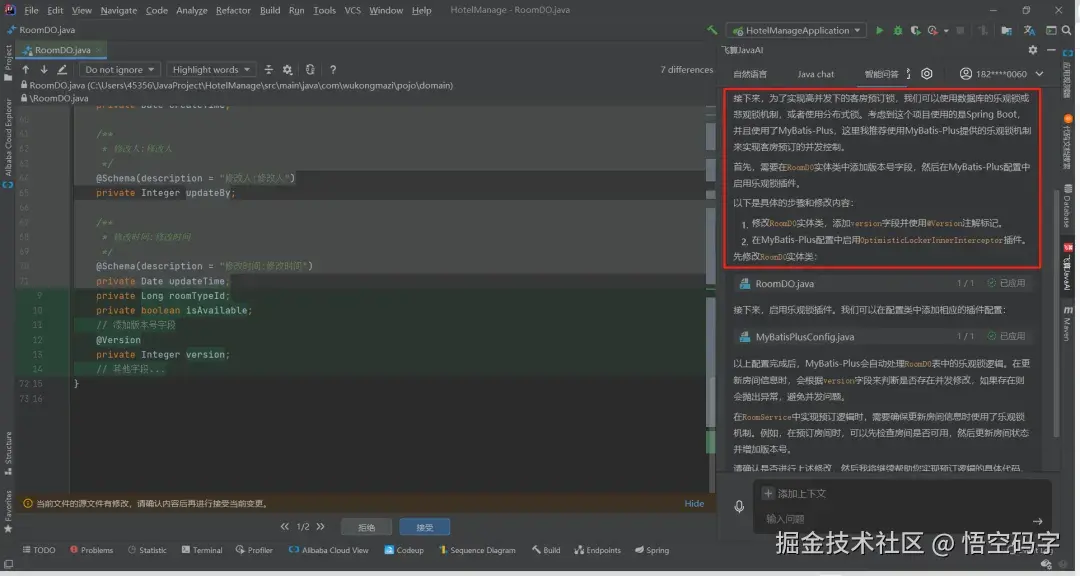Click the Run with Coverage icon
The height and width of the screenshot is (576, 1080).
pos(915,30)
